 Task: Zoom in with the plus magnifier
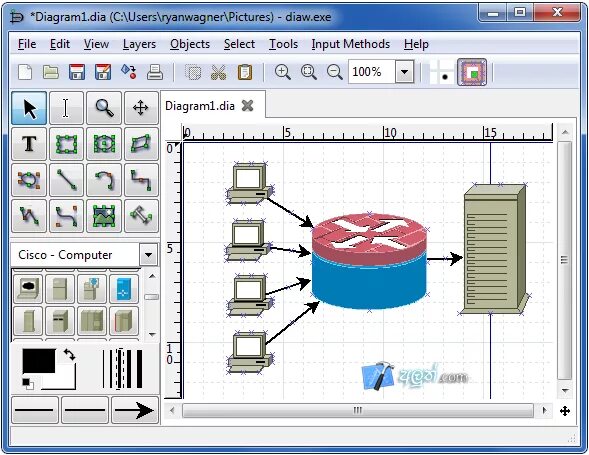pos(282,72)
